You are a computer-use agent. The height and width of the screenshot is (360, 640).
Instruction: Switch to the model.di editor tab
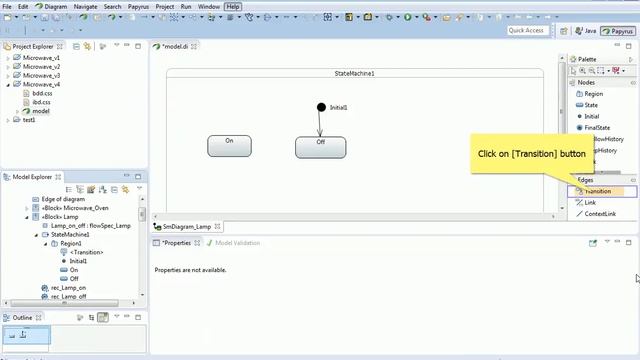click(175, 47)
